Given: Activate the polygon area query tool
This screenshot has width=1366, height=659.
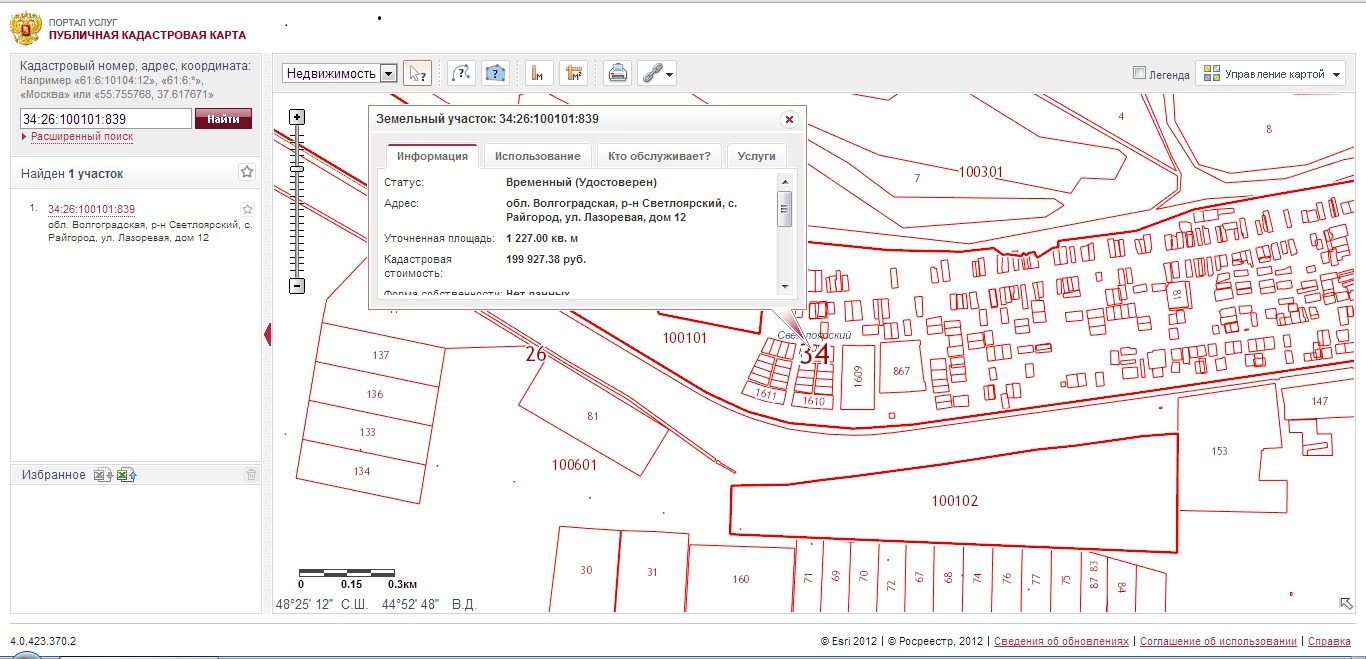Looking at the screenshot, I should tap(495, 73).
